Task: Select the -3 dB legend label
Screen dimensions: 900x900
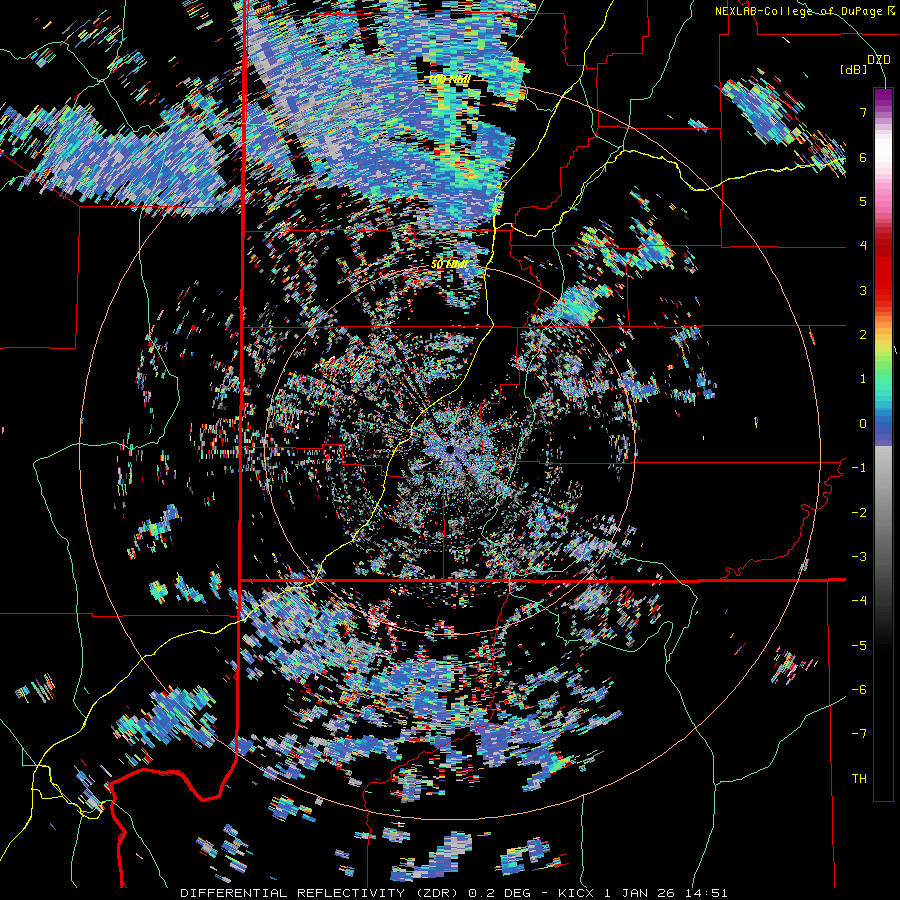Action: point(859,556)
